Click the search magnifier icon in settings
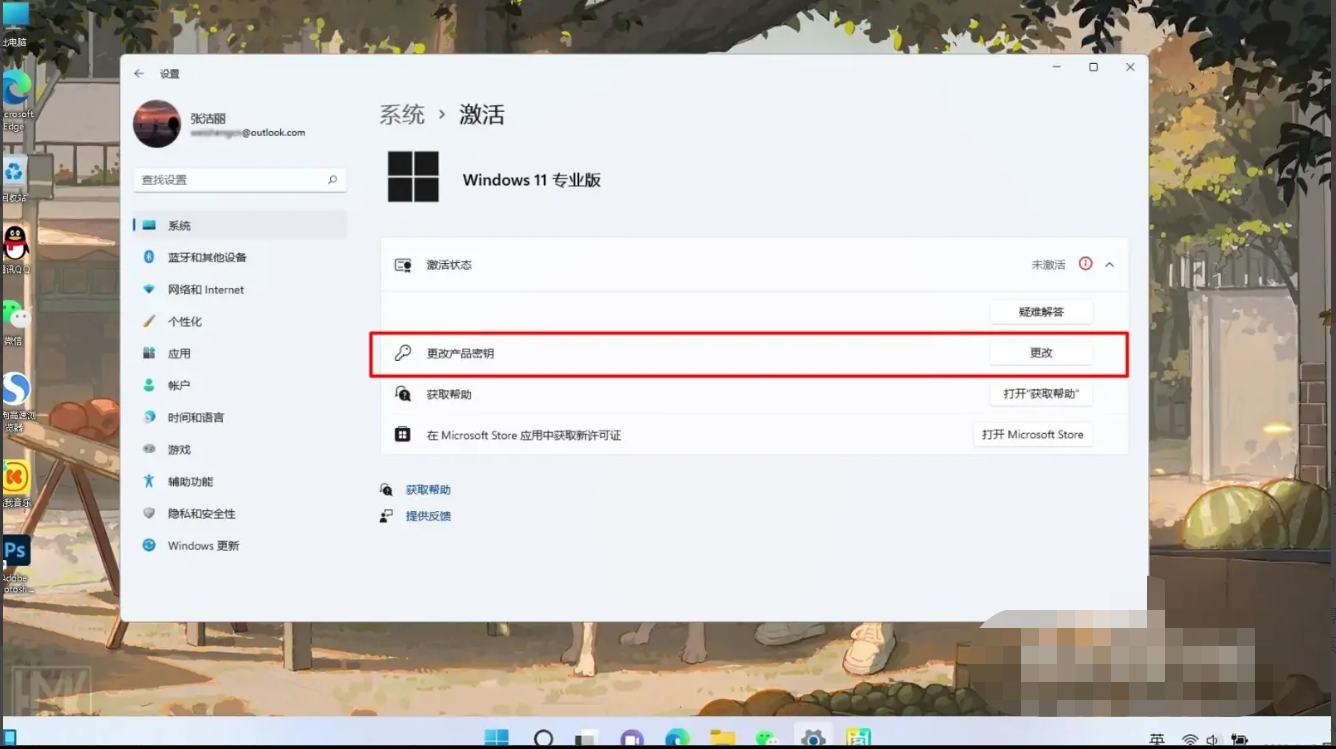 point(332,180)
